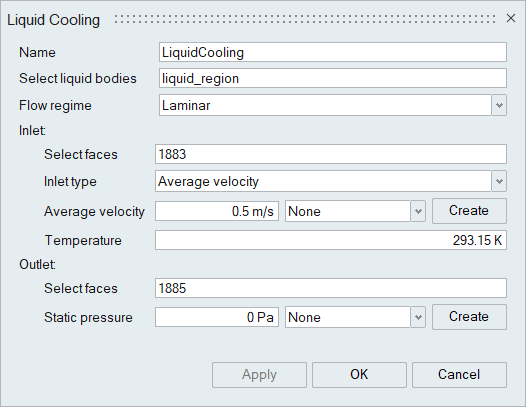Image resolution: width=526 pixels, height=407 pixels.
Task: Click the arrow of the Average velocity None dropdown
Action: [x=418, y=211]
